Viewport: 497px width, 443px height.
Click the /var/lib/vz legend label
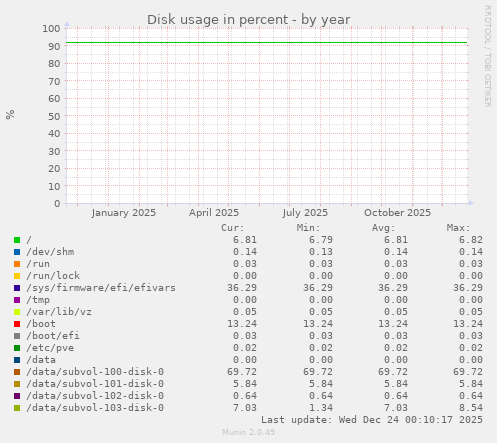59,312
